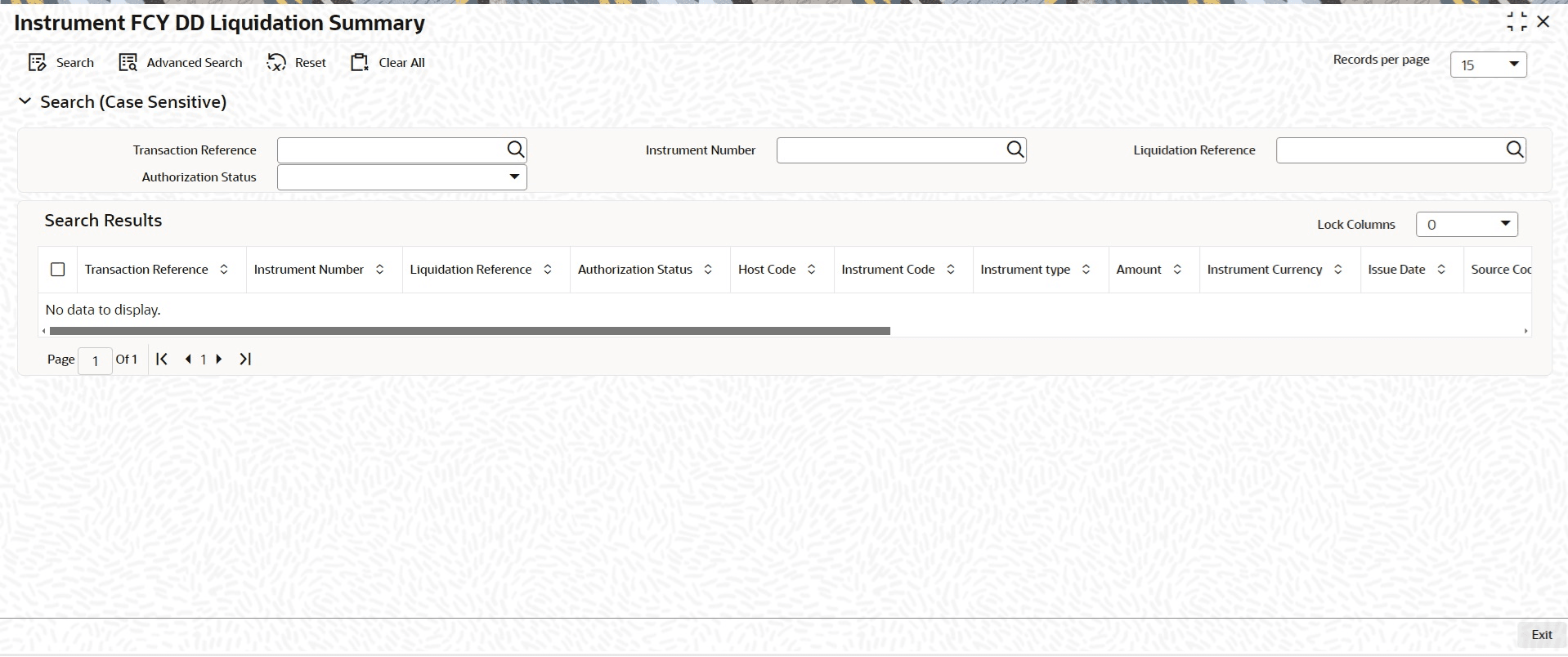Click the 'No data to display.' message
The height and width of the screenshot is (657, 1568).
click(103, 310)
